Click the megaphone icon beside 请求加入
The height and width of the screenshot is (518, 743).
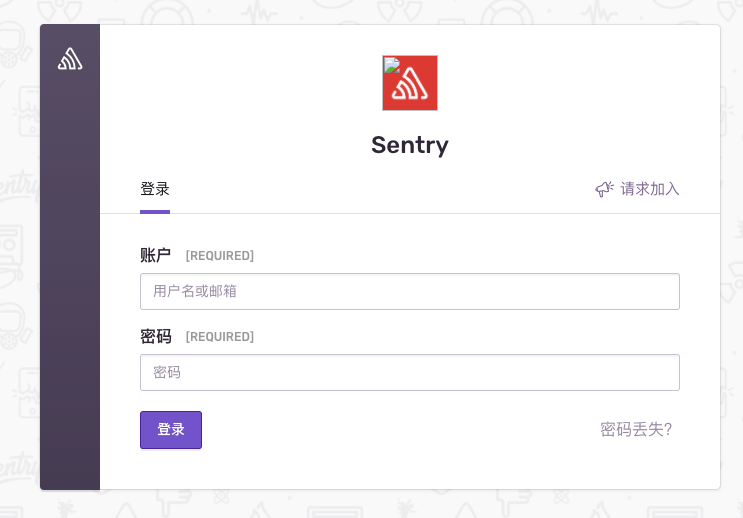tap(604, 189)
